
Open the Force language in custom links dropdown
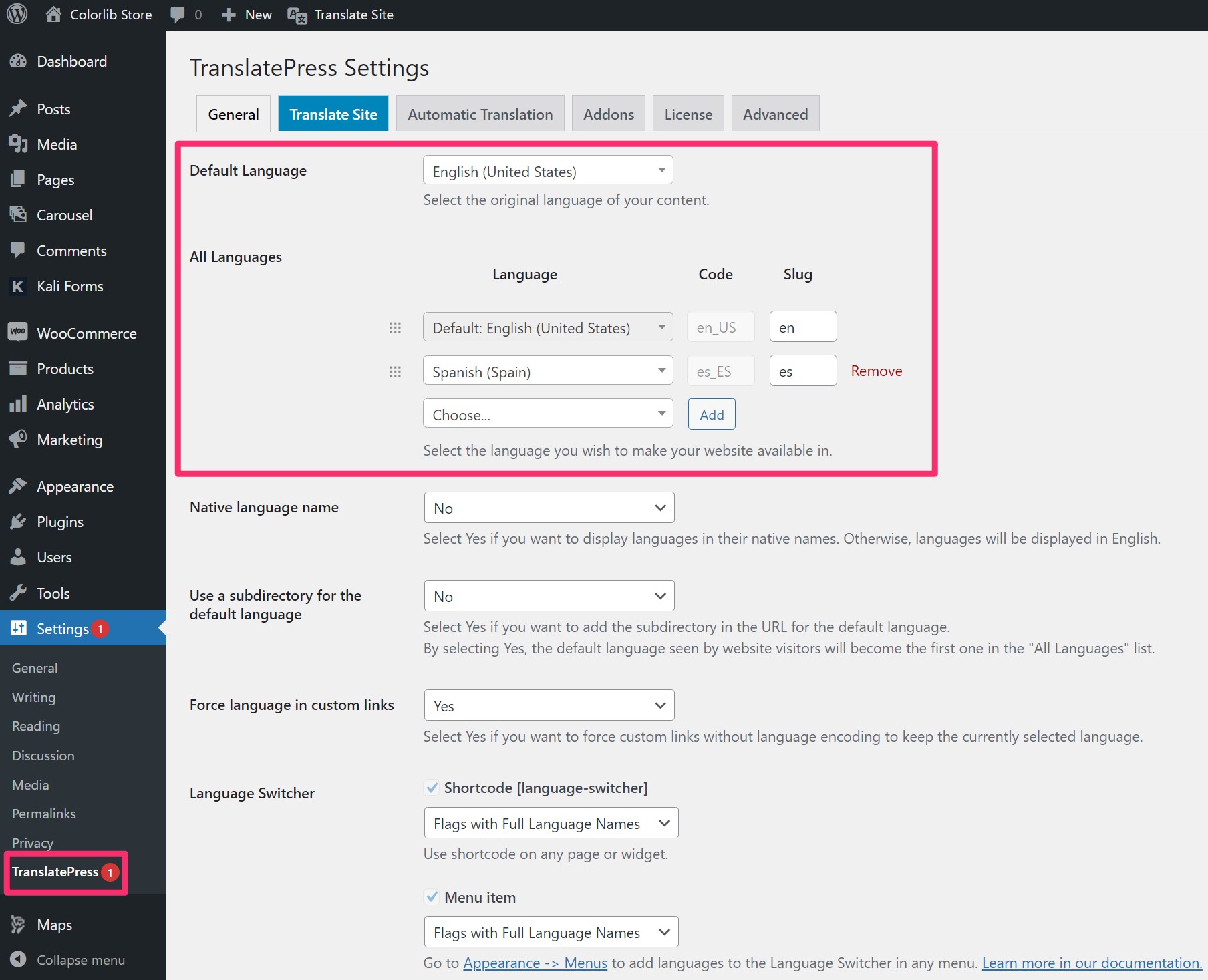point(549,705)
